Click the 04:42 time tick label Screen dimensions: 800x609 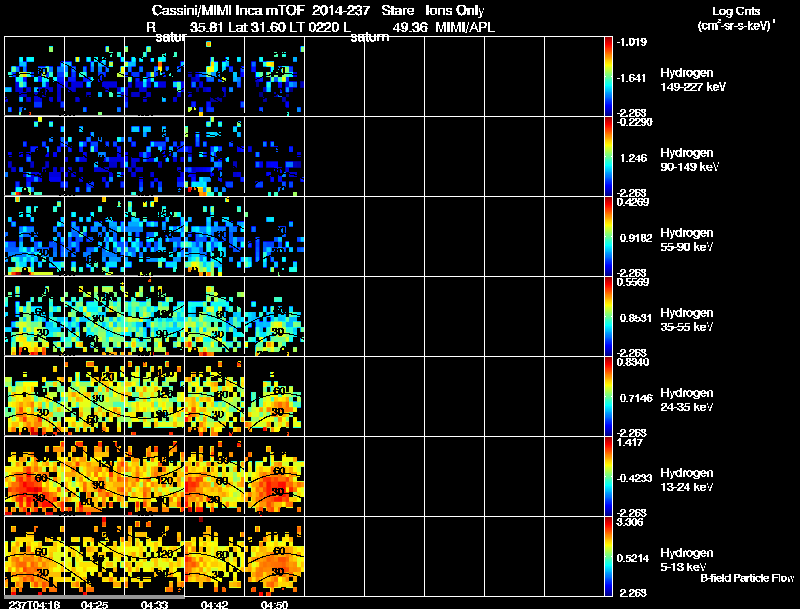214,603
